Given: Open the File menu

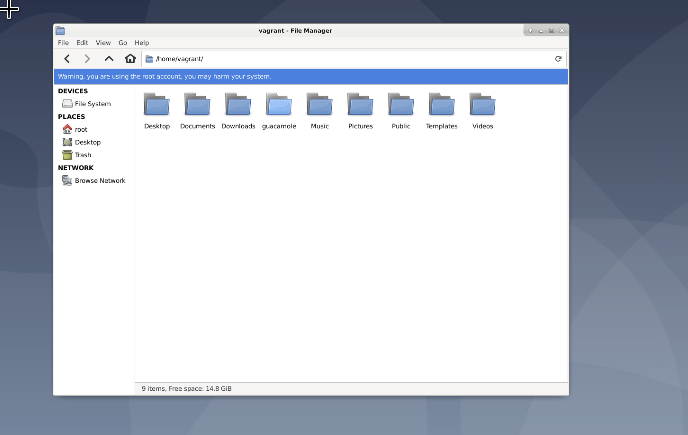Looking at the screenshot, I should [63, 43].
